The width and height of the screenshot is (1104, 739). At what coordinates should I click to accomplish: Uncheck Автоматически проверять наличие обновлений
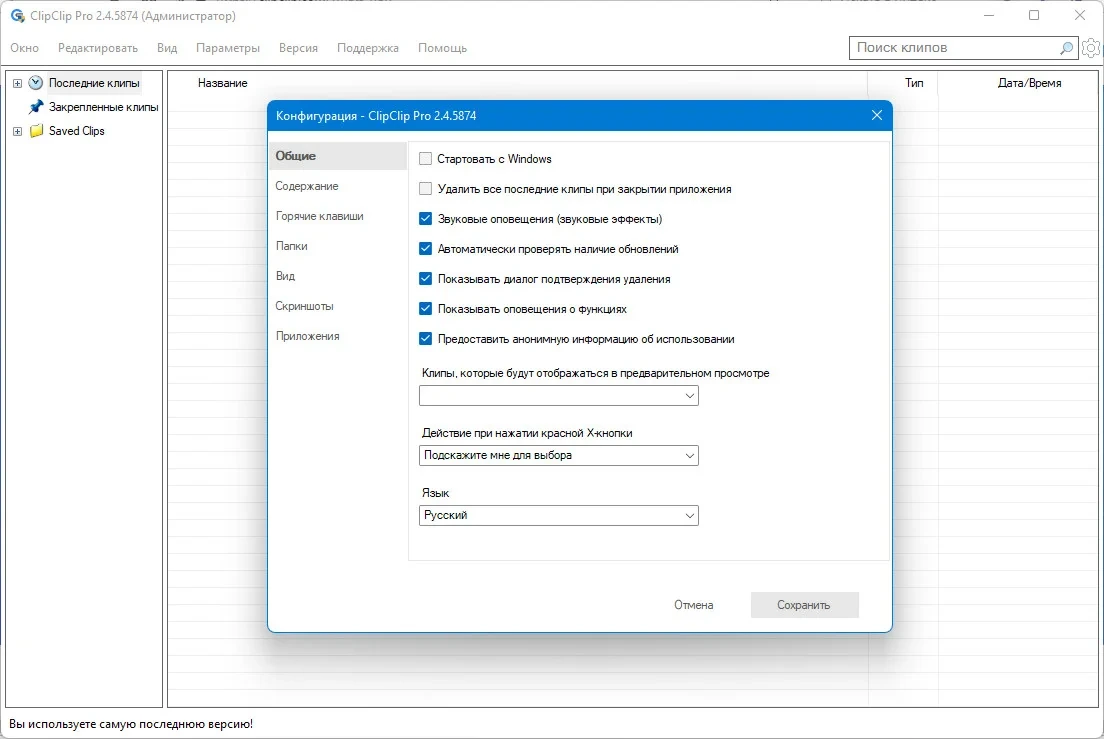(x=425, y=249)
